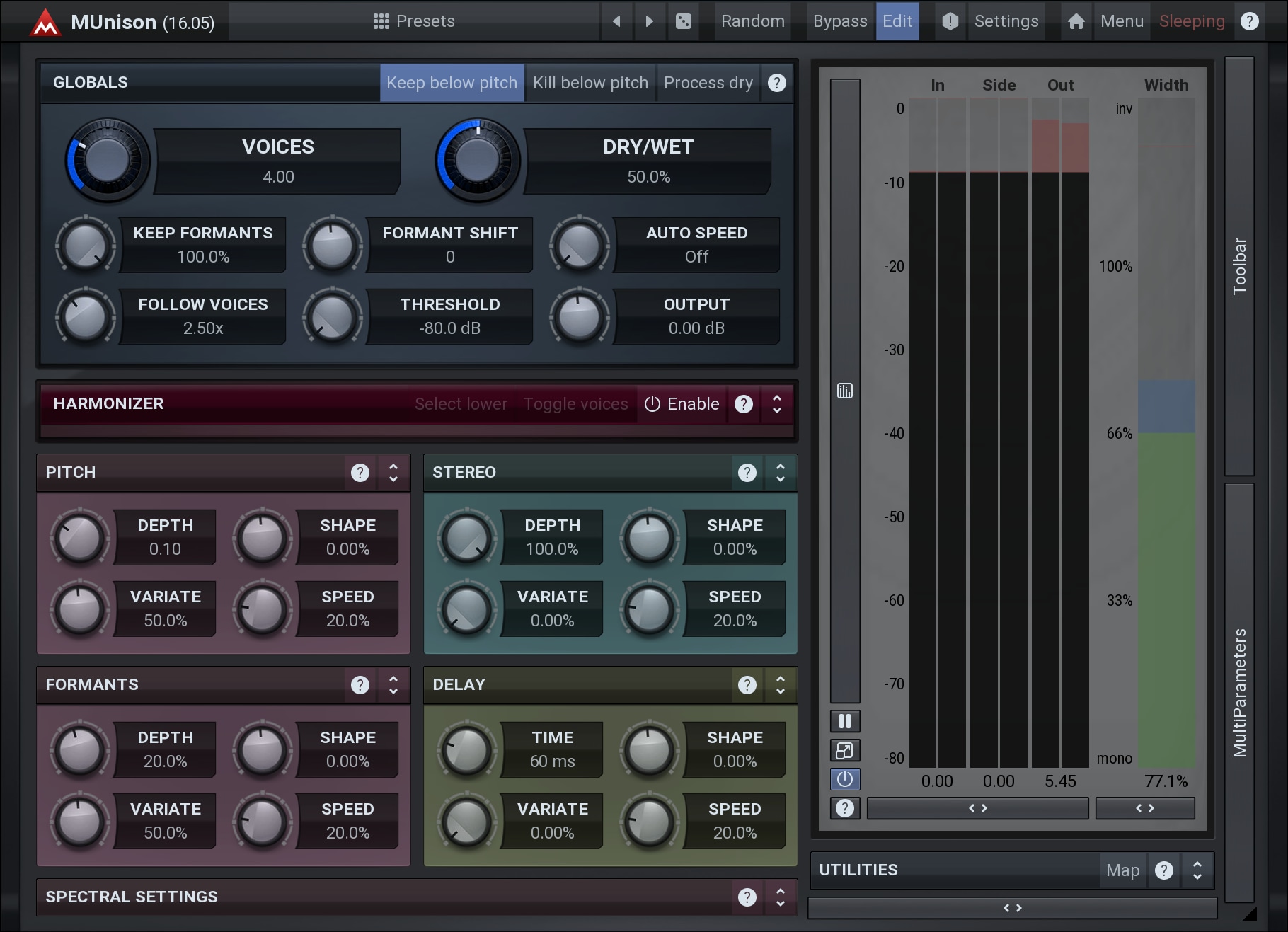1288x932 pixels.
Task: Click the Dry/Wet knob
Action: [x=478, y=160]
